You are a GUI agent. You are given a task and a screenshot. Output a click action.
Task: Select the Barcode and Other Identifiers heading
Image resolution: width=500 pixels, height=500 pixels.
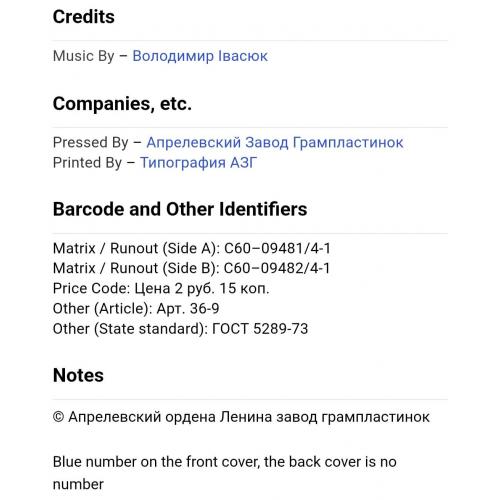click(180, 209)
